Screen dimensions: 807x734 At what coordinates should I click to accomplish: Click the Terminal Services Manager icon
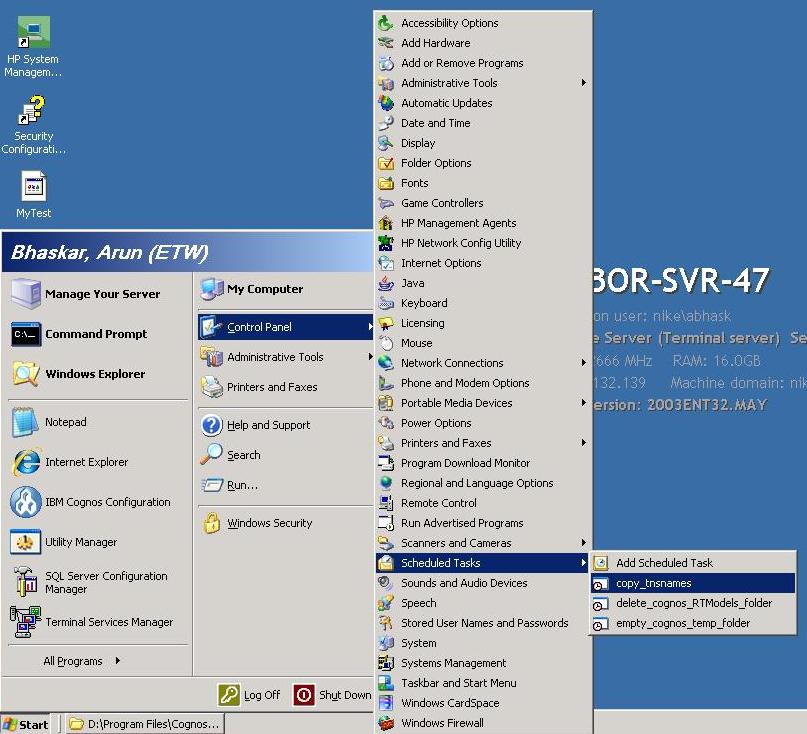25,622
